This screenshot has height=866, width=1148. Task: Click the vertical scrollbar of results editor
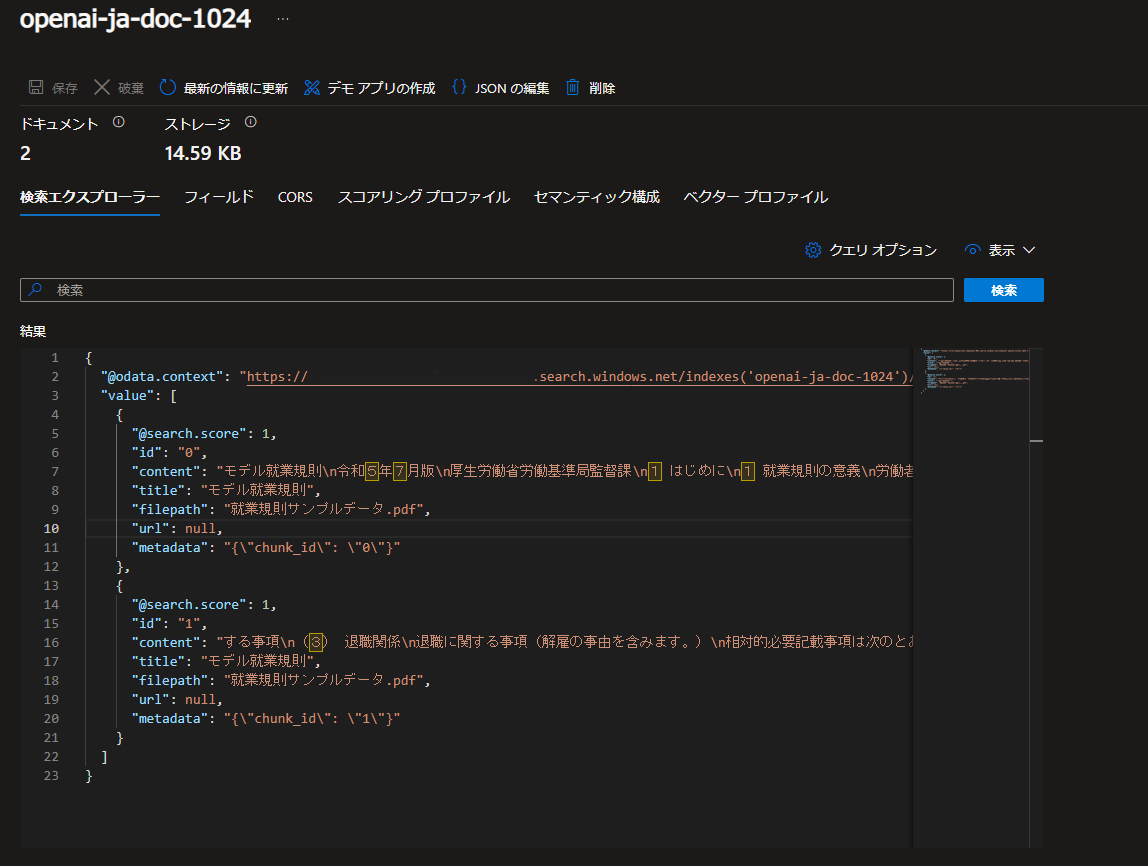coord(1036,597)
